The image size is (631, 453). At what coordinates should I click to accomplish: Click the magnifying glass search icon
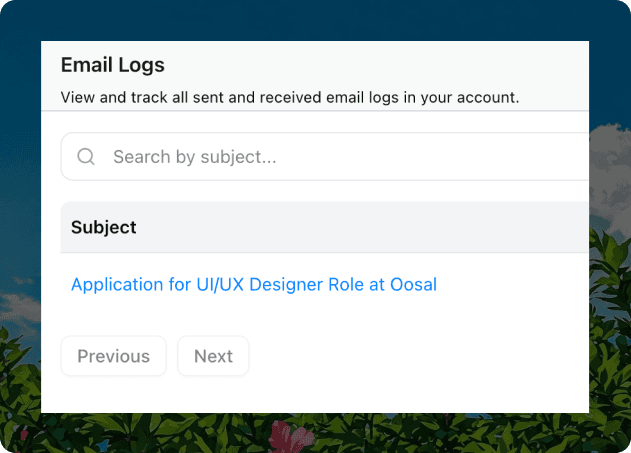tap(86, 157)
